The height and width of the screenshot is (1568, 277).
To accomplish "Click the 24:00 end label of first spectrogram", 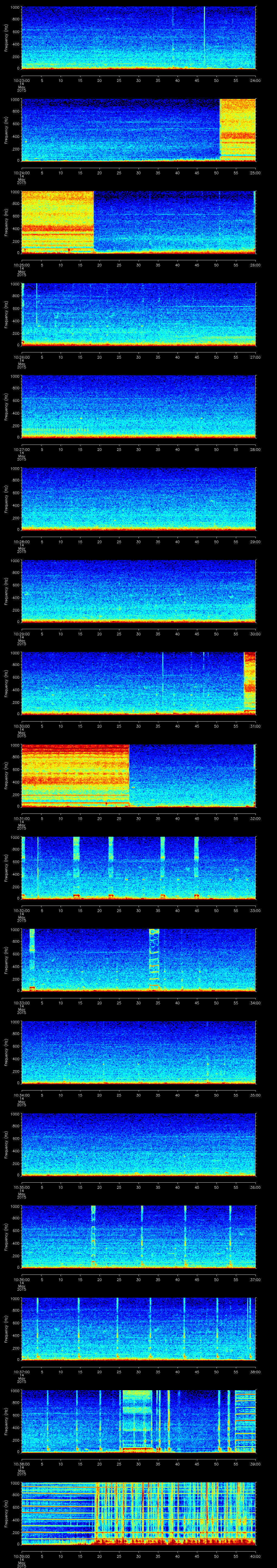I will click(x=255, y=80).
